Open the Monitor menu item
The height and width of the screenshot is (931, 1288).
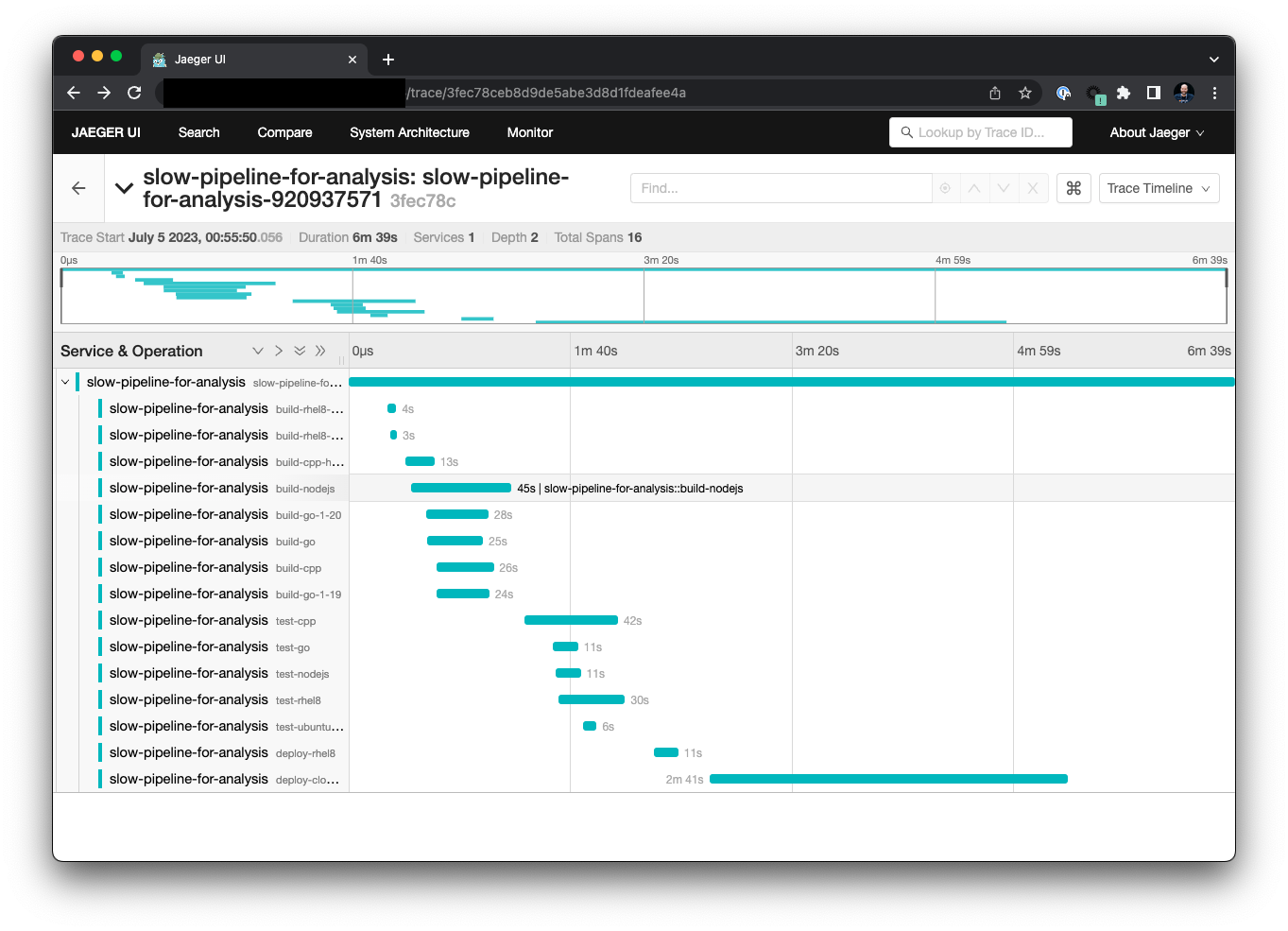coord(530,132)
